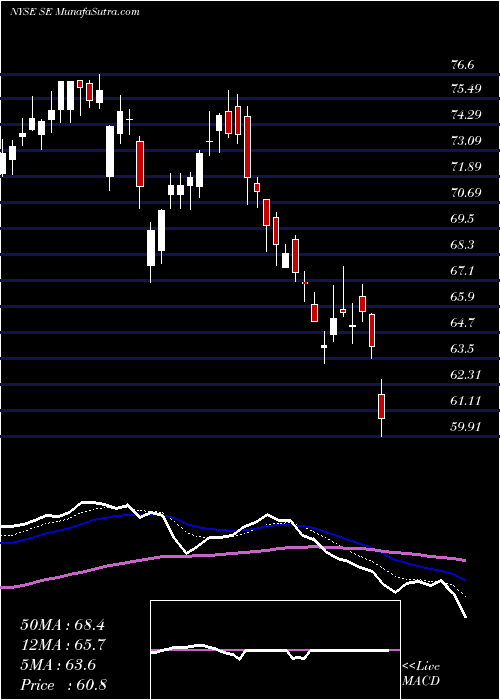The height and width of the screenshot is (700, 500).
Task: Click the 65.9 price axis label
Action: tap(462, 297)
